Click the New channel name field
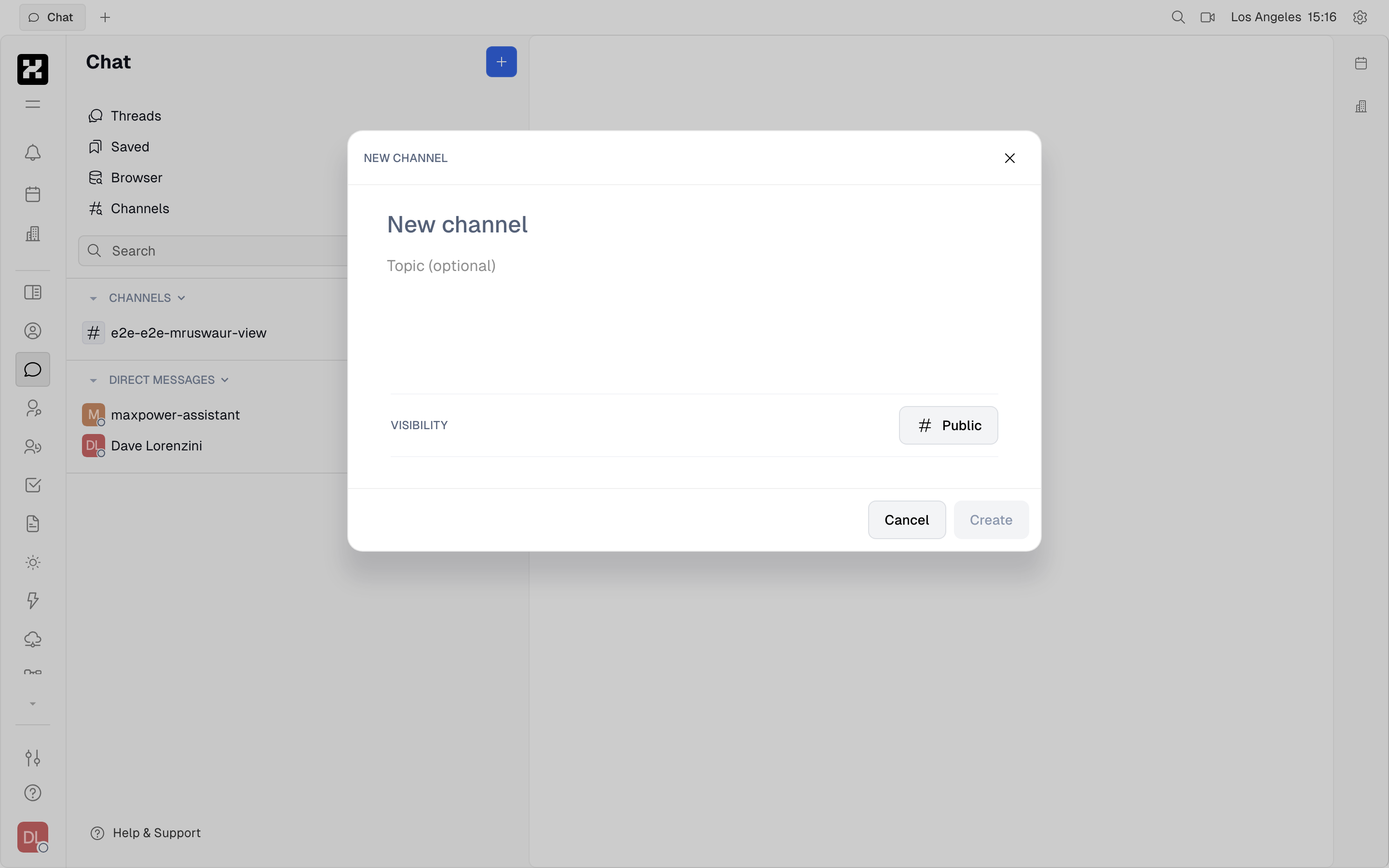The width and height of the screenshot is (1389, 868). pyautogui.click(x=694, y=224)
